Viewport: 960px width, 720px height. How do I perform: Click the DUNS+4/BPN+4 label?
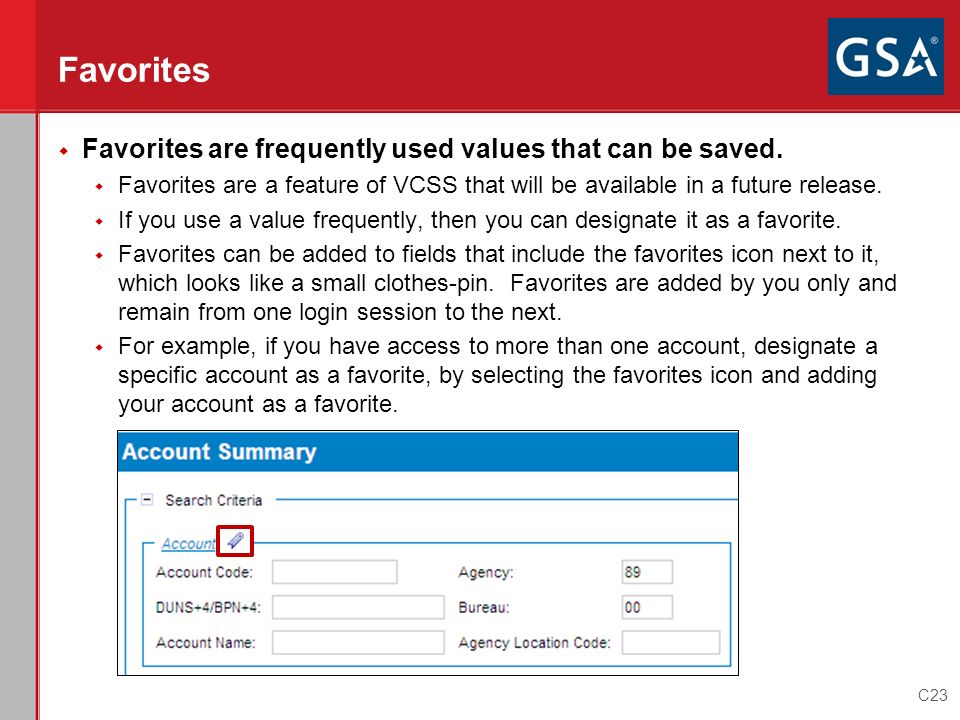208,607
